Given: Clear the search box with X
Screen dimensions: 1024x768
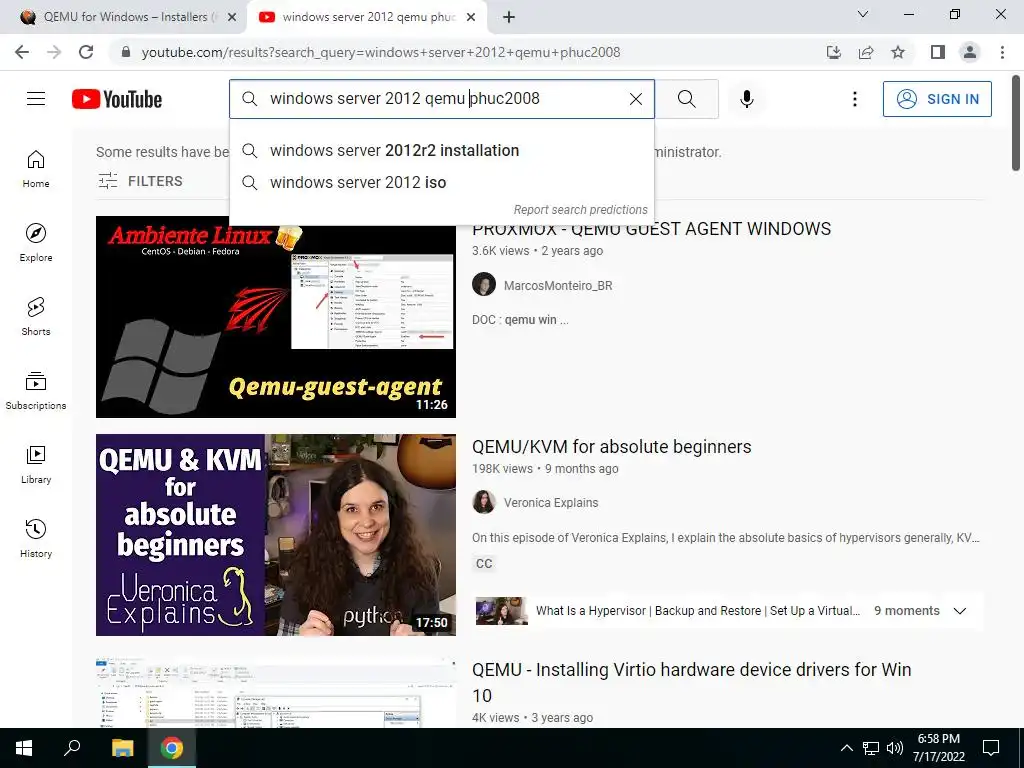Looking at the screenshot, I should click(635, 99).
